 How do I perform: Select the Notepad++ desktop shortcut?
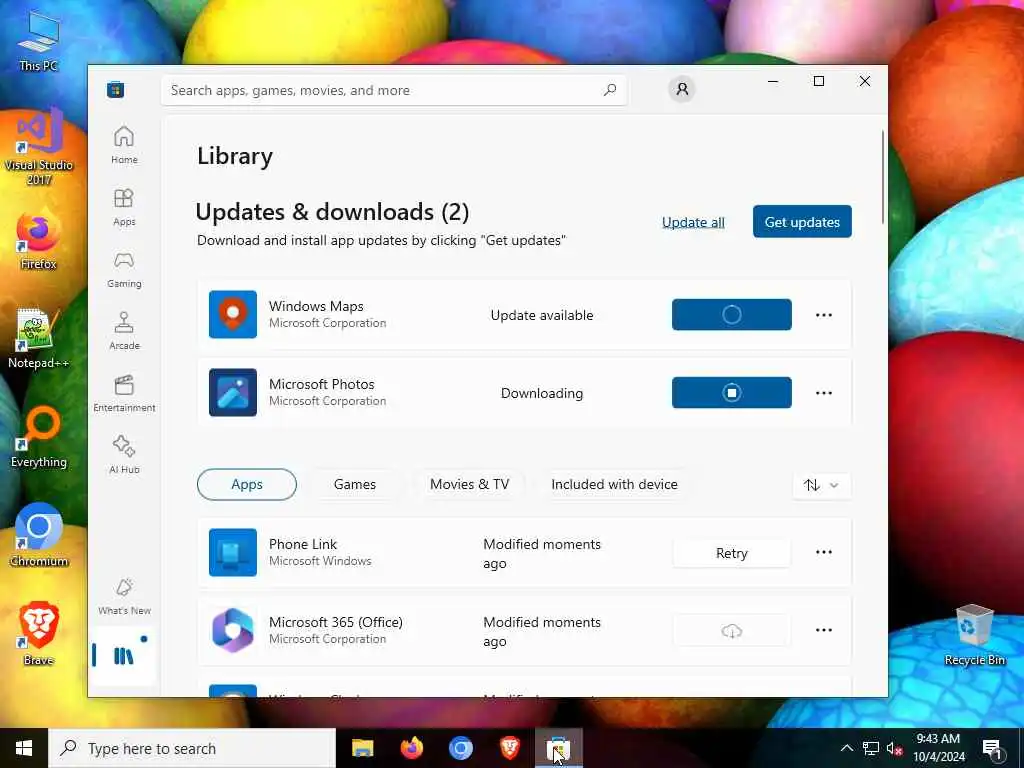coord(39,338)
